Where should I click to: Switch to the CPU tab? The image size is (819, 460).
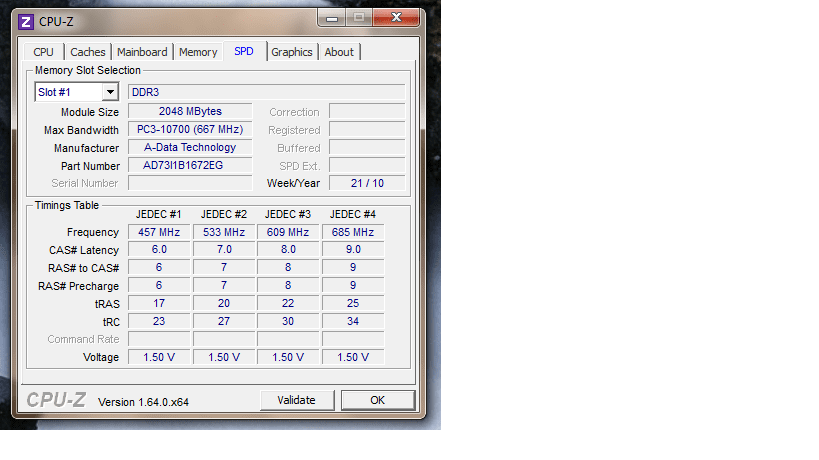(43, 52)
